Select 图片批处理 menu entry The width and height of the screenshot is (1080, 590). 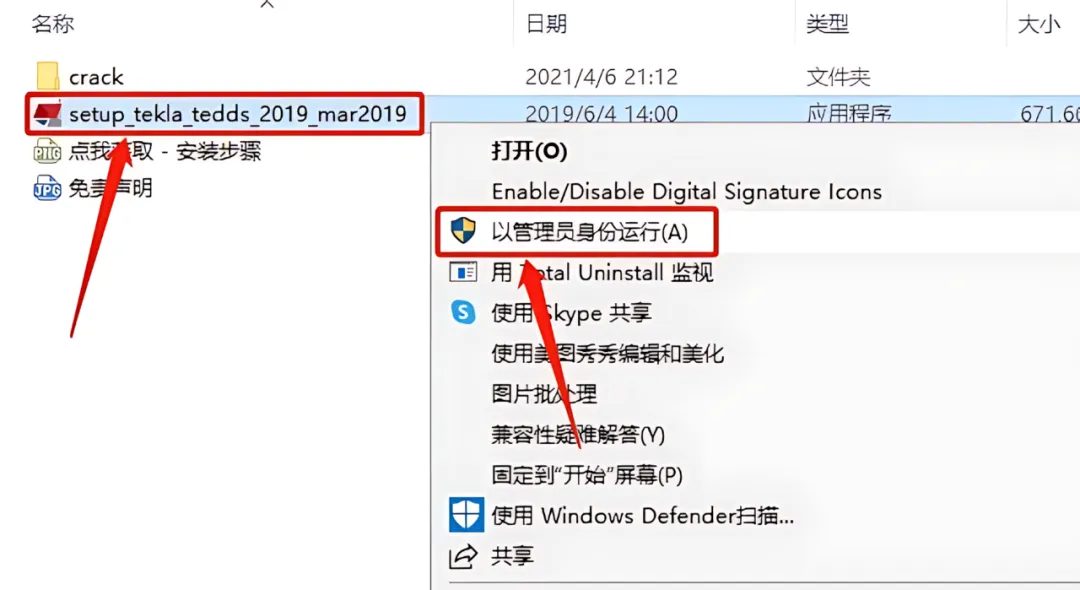(544, 394)
